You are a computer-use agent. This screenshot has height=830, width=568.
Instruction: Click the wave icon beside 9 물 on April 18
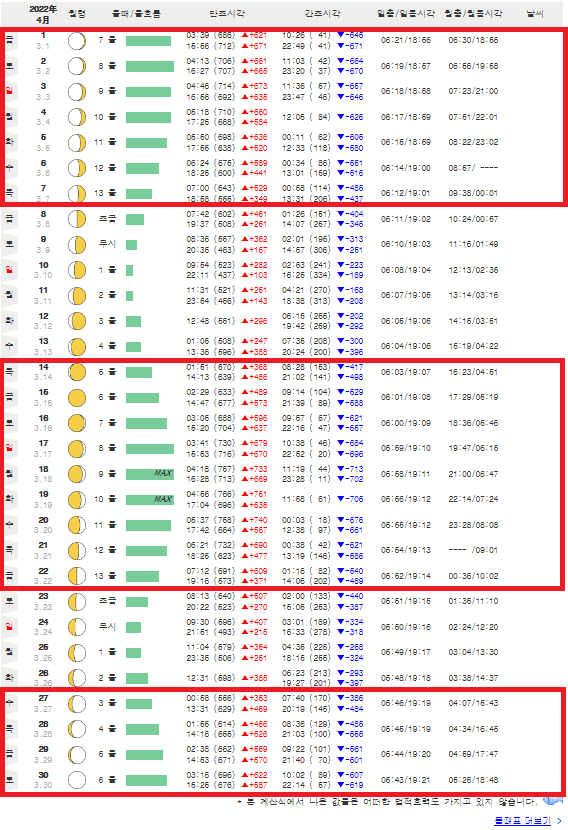click(112, 474)
